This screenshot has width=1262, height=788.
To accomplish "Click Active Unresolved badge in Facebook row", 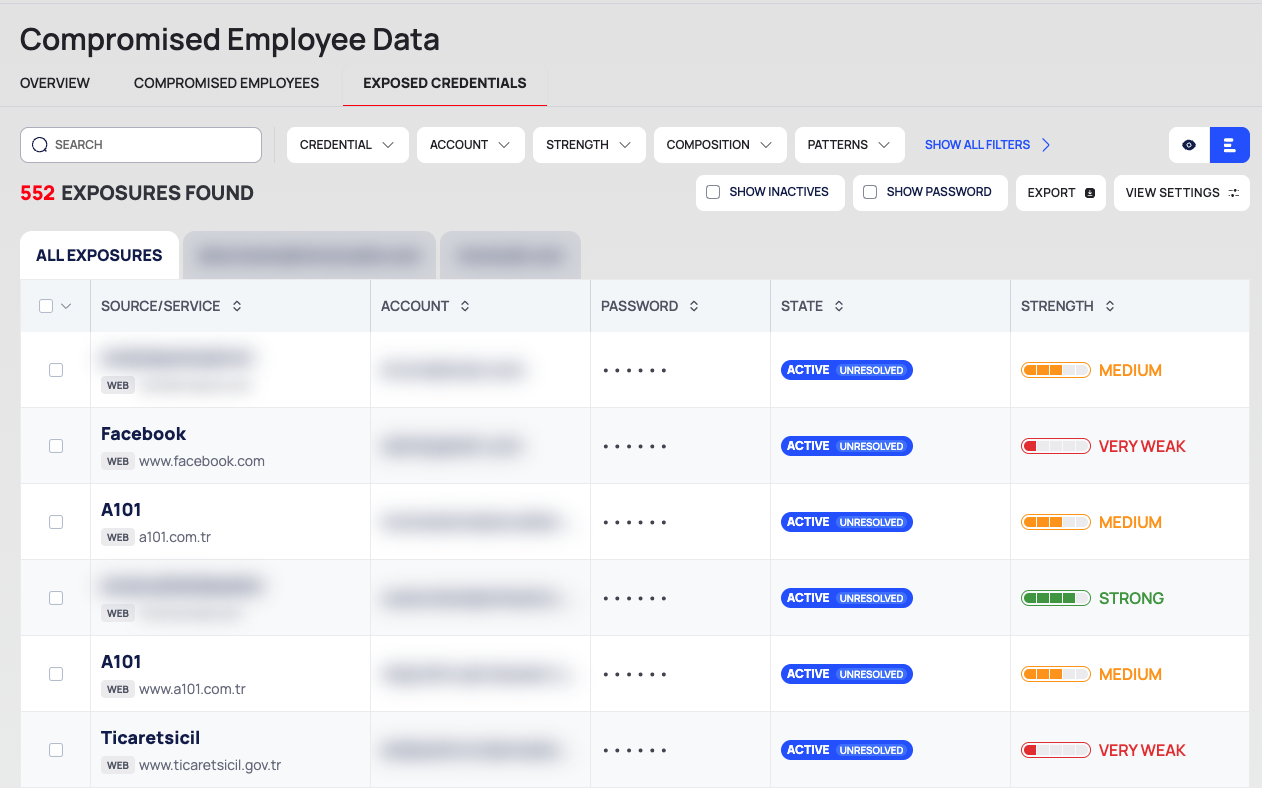I will point(847,446).
